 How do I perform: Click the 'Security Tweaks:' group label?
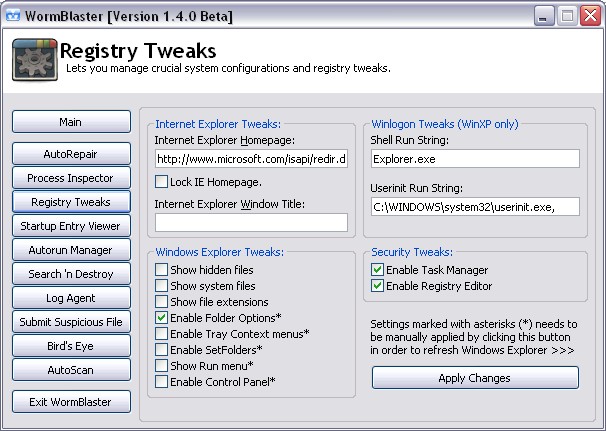[412, 252]
